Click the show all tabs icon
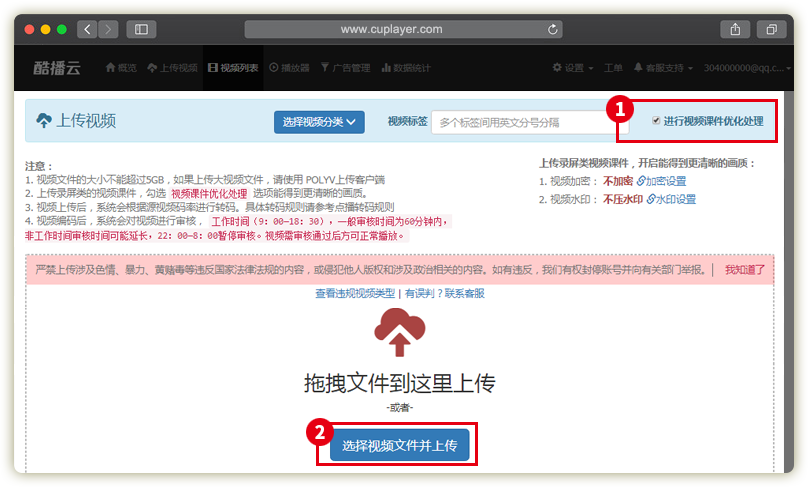This screenshot has height=488, width=810. 771,30
